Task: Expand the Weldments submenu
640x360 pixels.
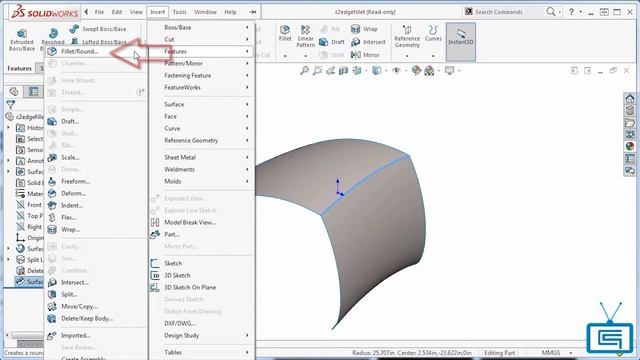Action: coord(202,169)
